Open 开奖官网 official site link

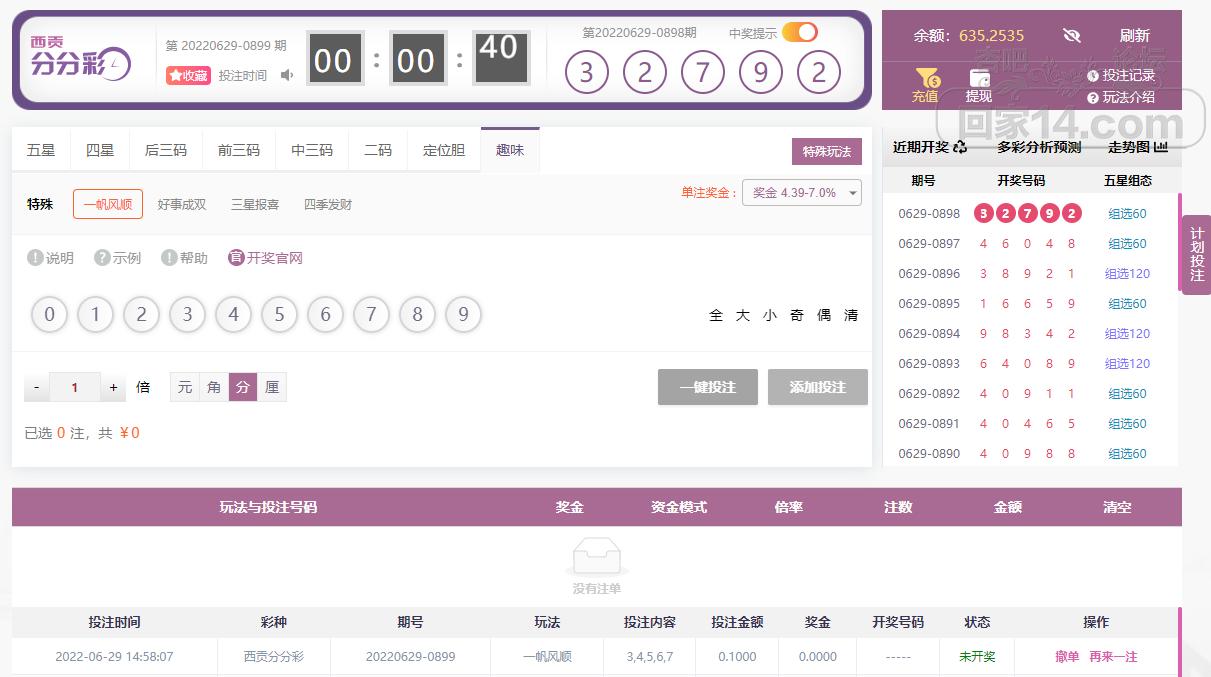pos(266,258)
